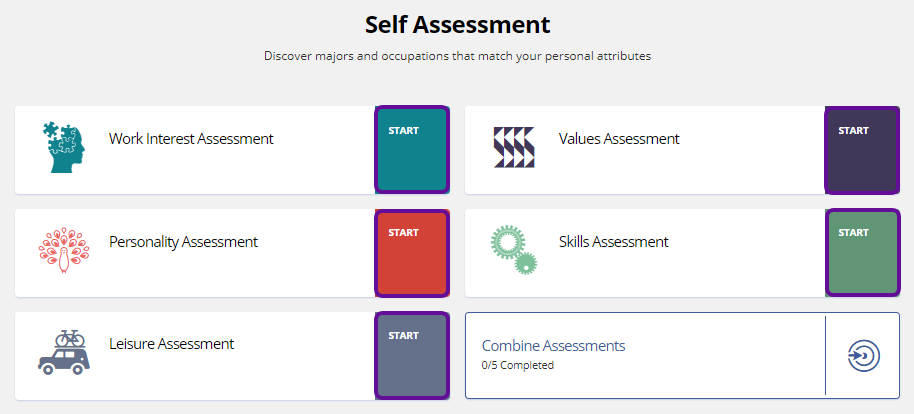
Task: Click the green gears Skills icon
Action: 514,250
